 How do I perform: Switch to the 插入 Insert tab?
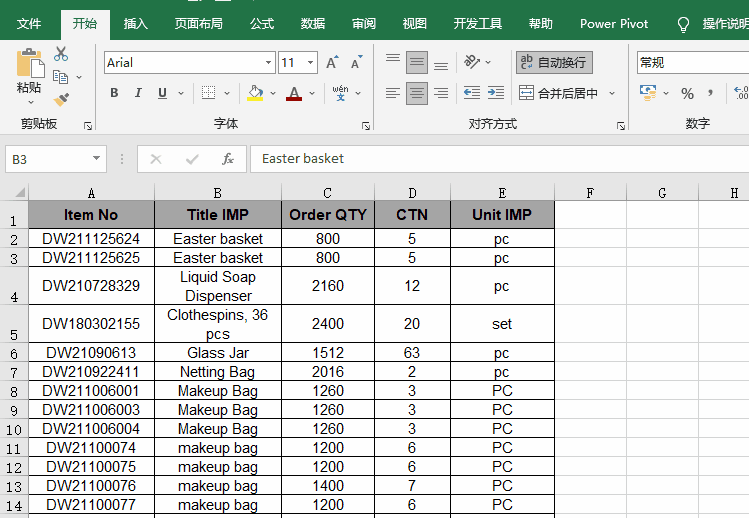point(136,24)
